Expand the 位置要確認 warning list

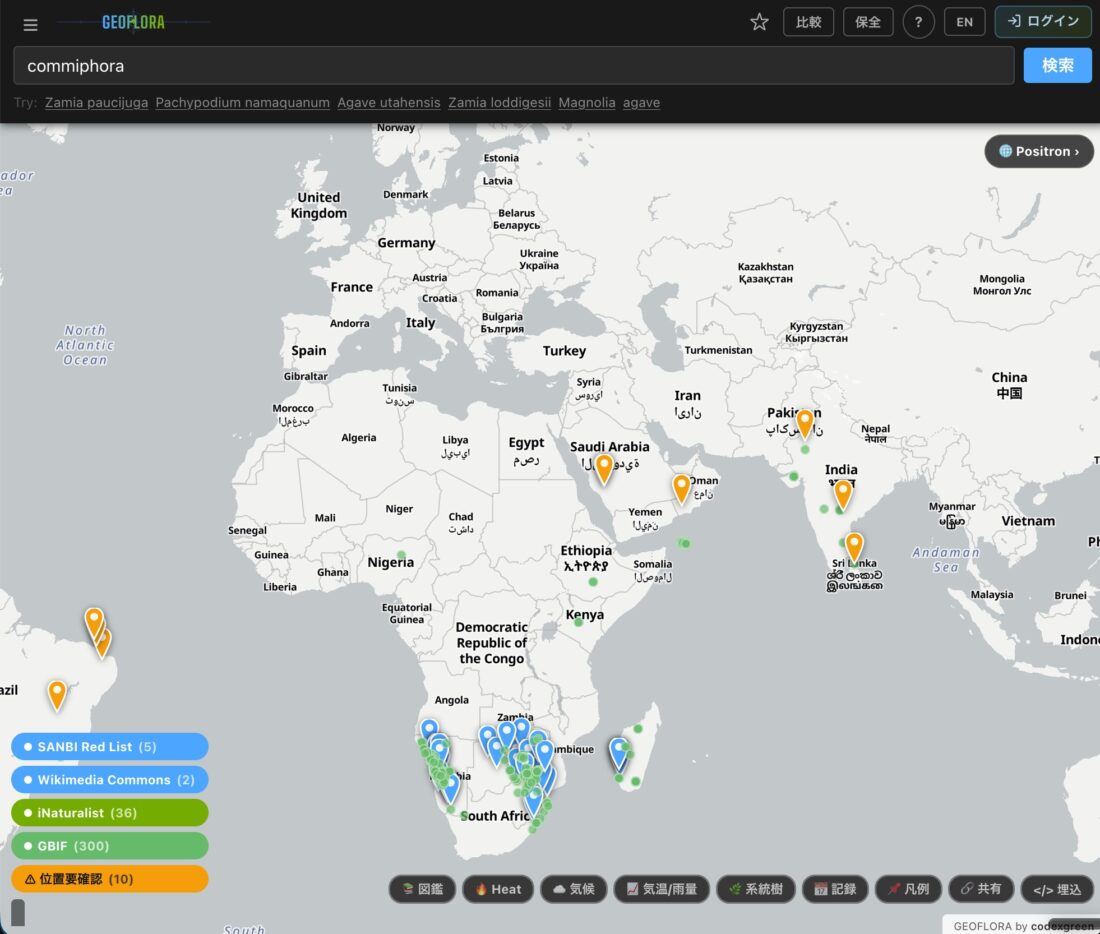coord(109,879)
